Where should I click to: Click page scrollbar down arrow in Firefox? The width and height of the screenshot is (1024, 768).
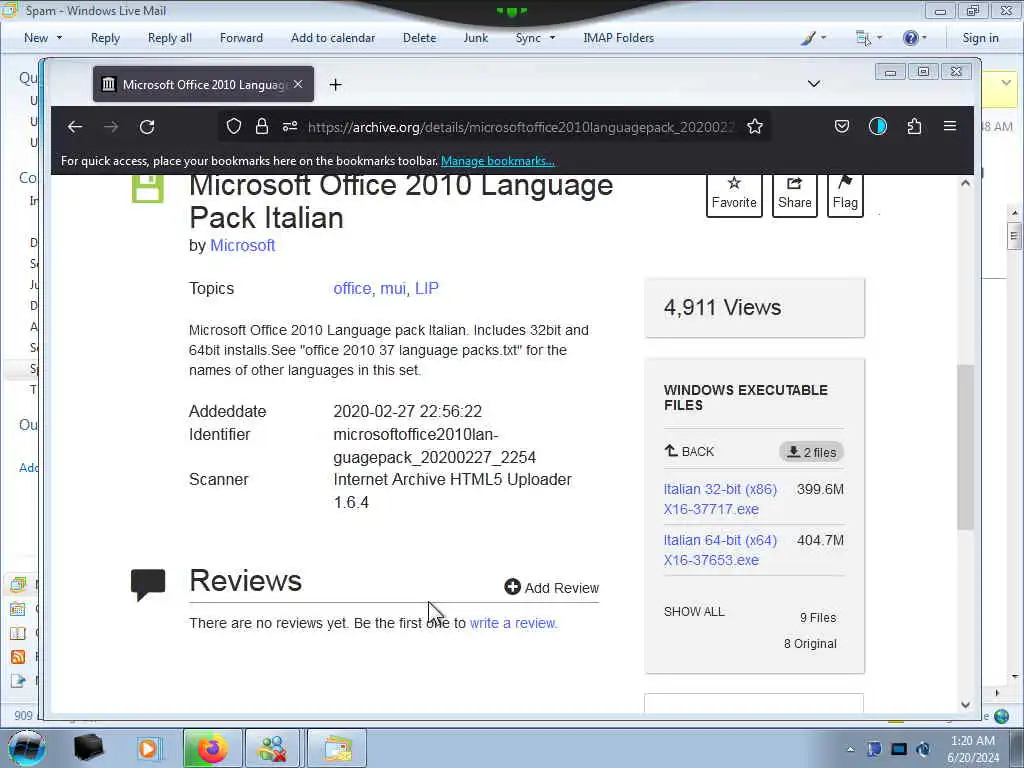[966, 705]
